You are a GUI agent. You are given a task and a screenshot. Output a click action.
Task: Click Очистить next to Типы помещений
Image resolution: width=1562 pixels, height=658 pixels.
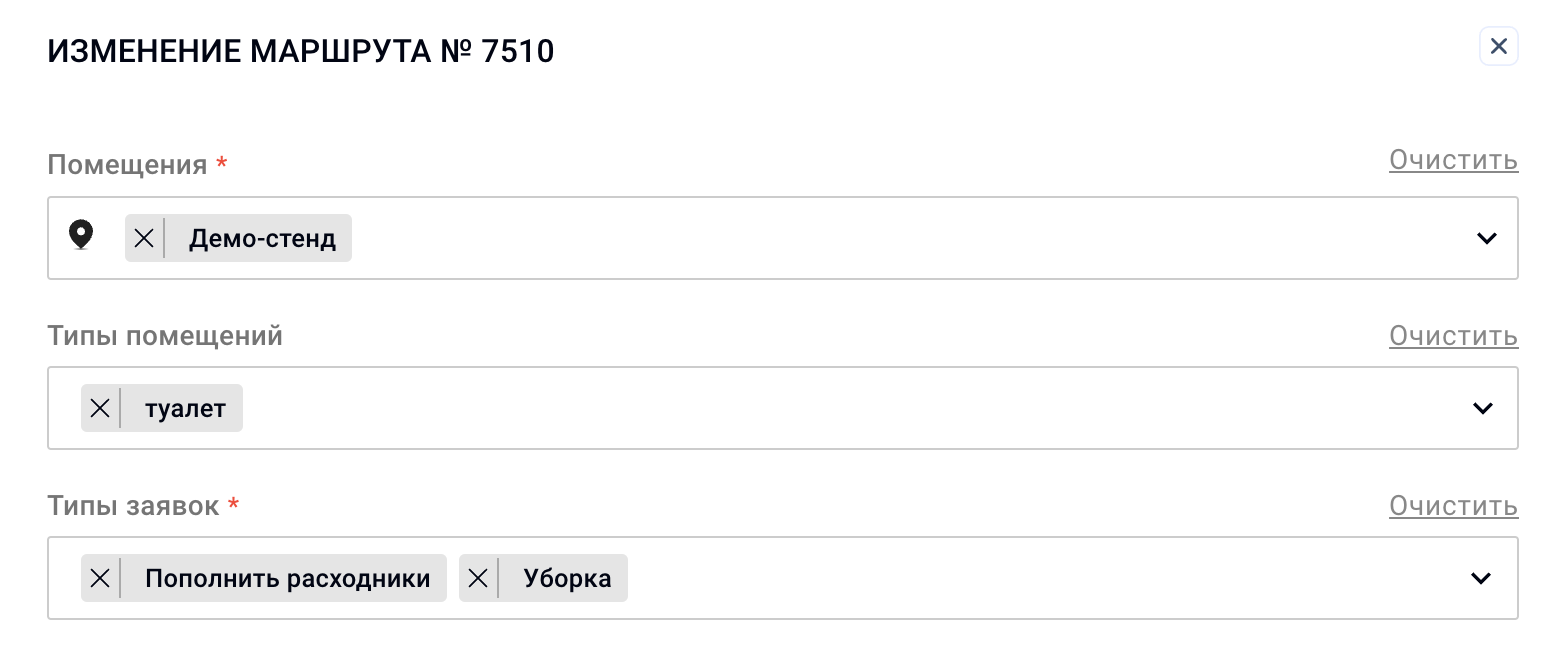1453,336
